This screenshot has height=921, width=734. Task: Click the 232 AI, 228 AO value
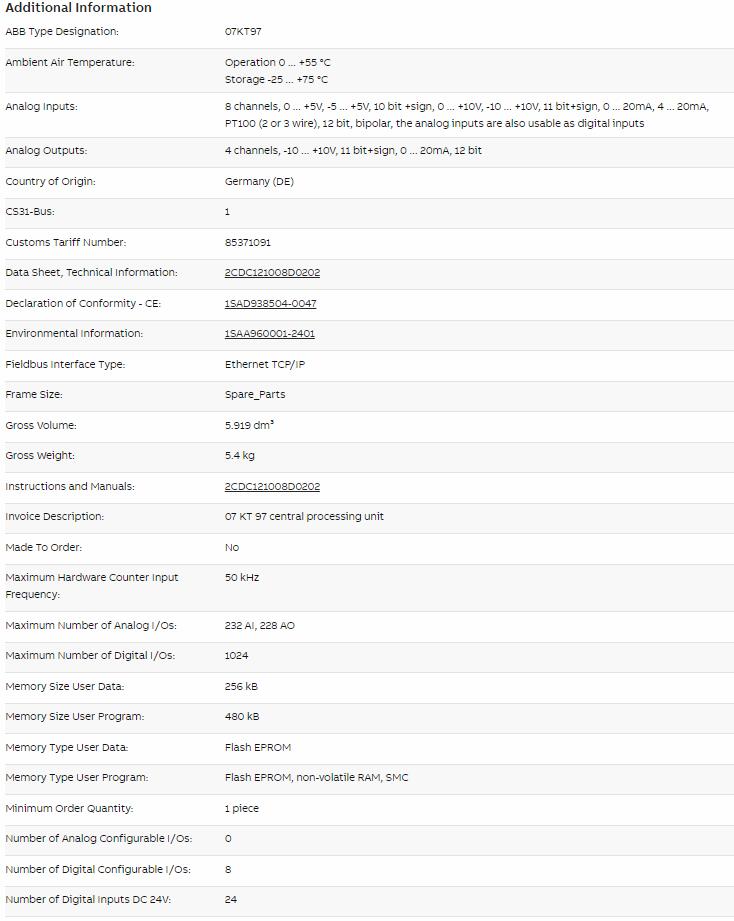coord(260,626)
